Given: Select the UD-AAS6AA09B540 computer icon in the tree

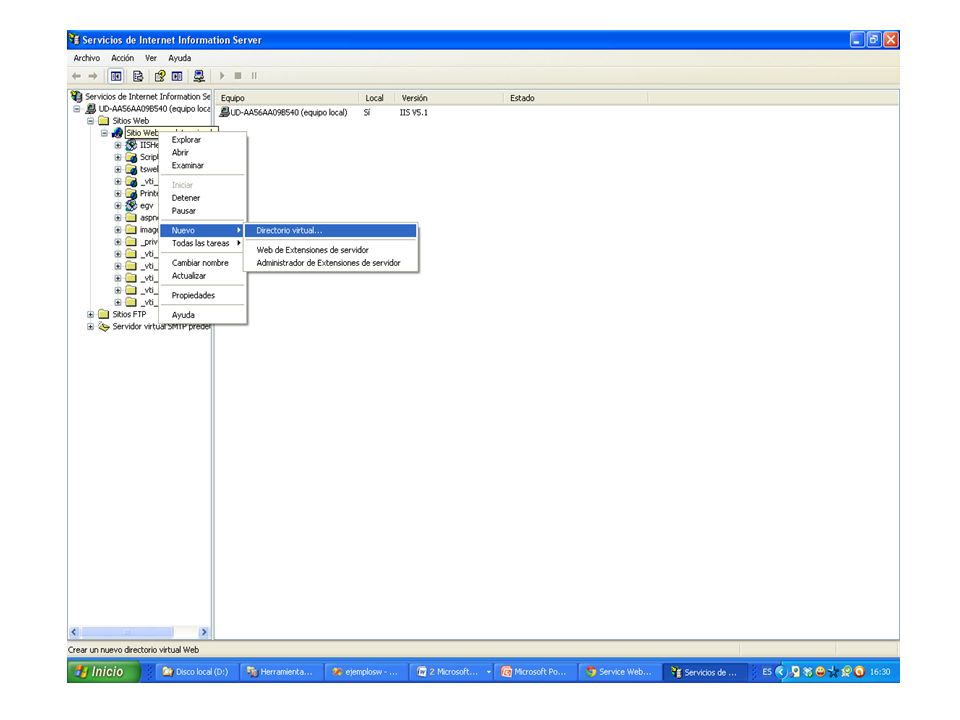Looking at the screenshot, I should 91,108.
